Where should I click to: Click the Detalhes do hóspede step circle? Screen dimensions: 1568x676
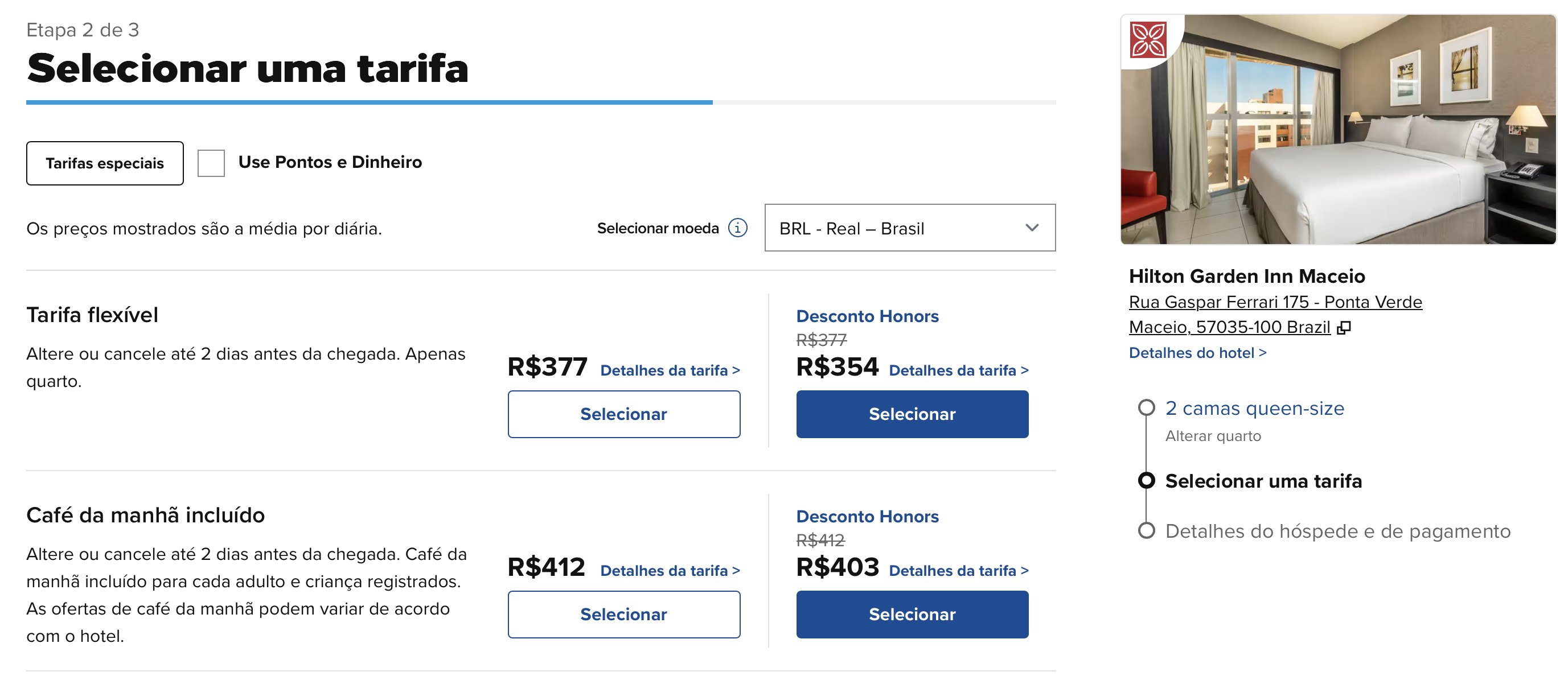(x=1146, y=530)
